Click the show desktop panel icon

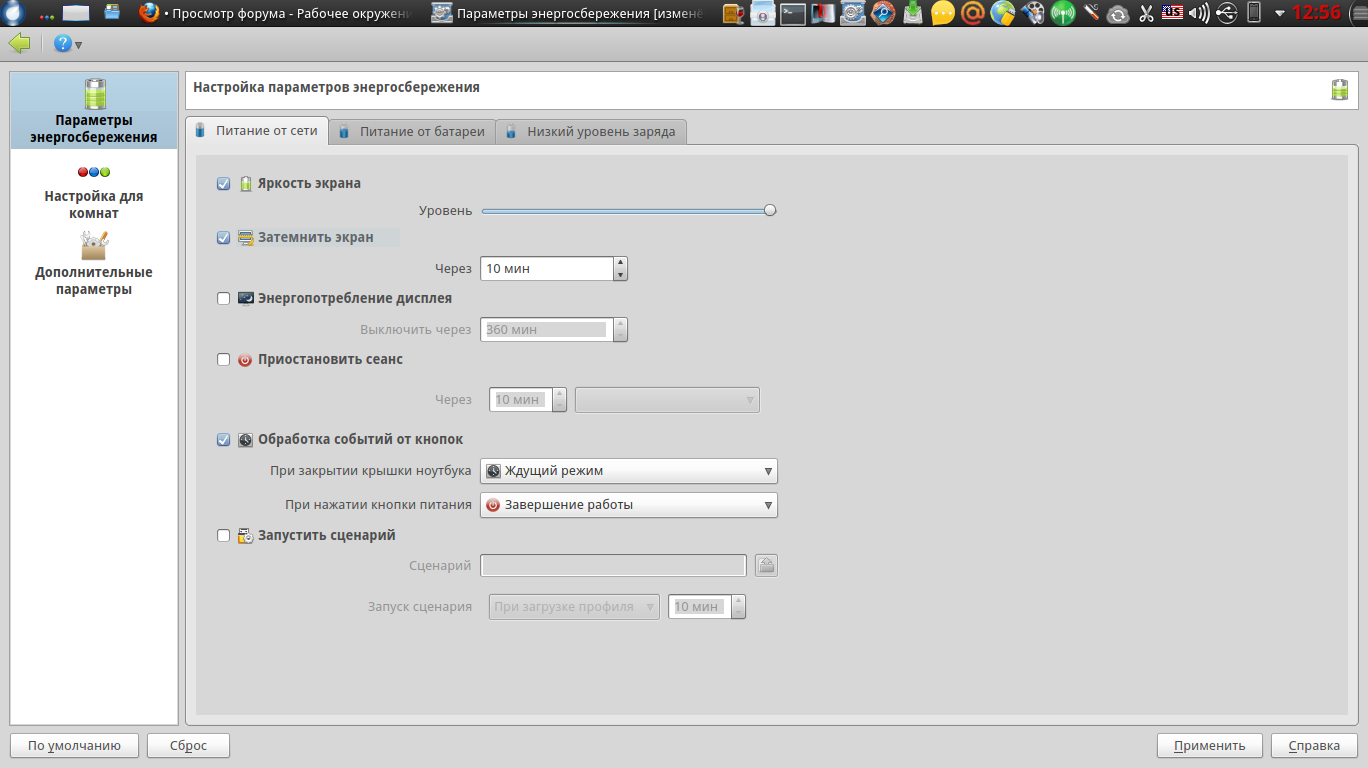click(76, 13)
